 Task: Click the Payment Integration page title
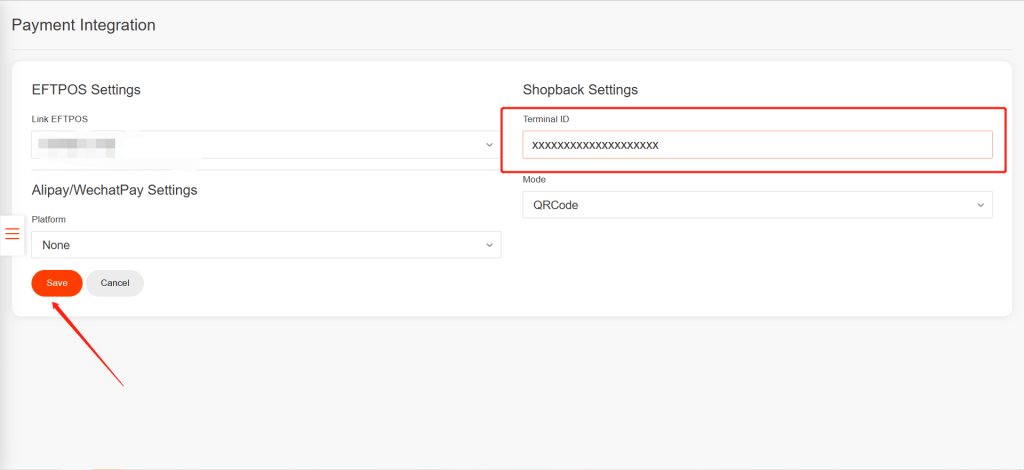point(83,25)
